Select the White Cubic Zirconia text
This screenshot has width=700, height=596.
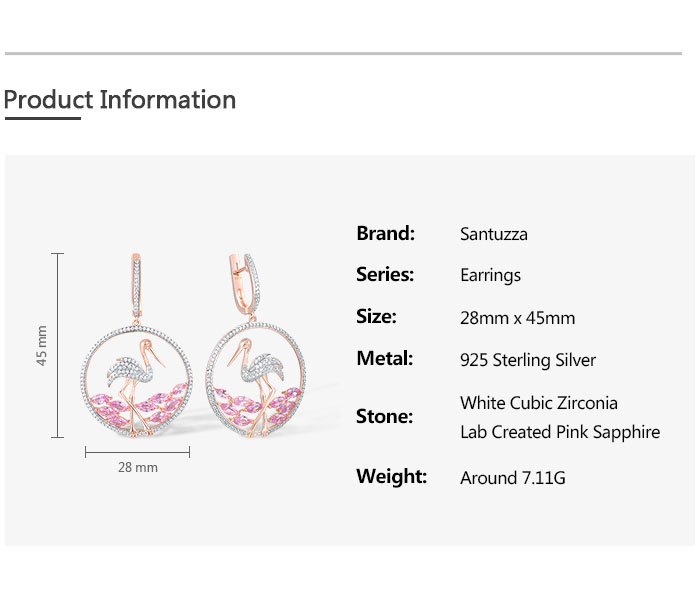tap(539, 403)
